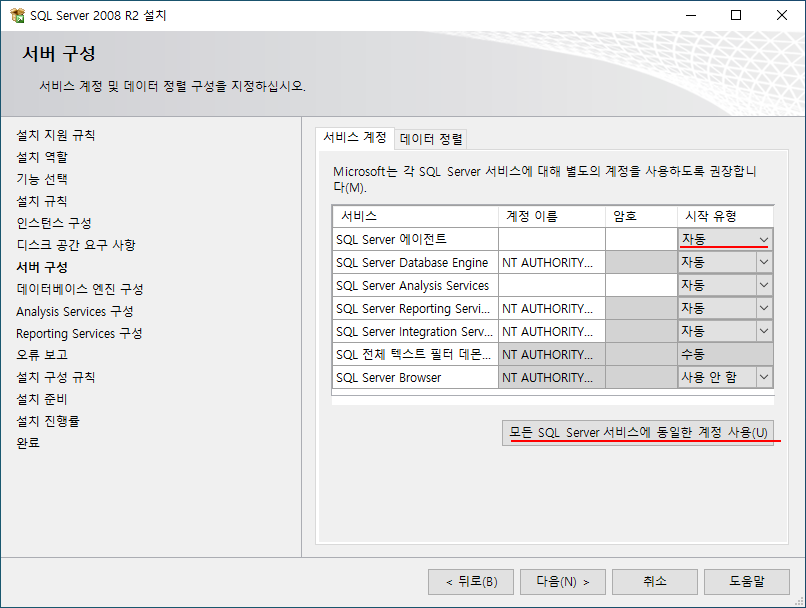Click password field for SQL Server Analysis Services
Screen dimensions: 806x608
point(641,285)
